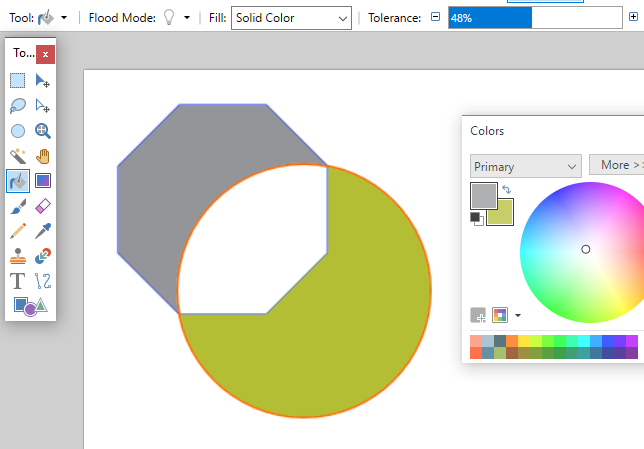The height and width of the screenshot is (449, 644).
Task: Select the Paint Bucket tool in Tools window
Action: click(18, 181)
